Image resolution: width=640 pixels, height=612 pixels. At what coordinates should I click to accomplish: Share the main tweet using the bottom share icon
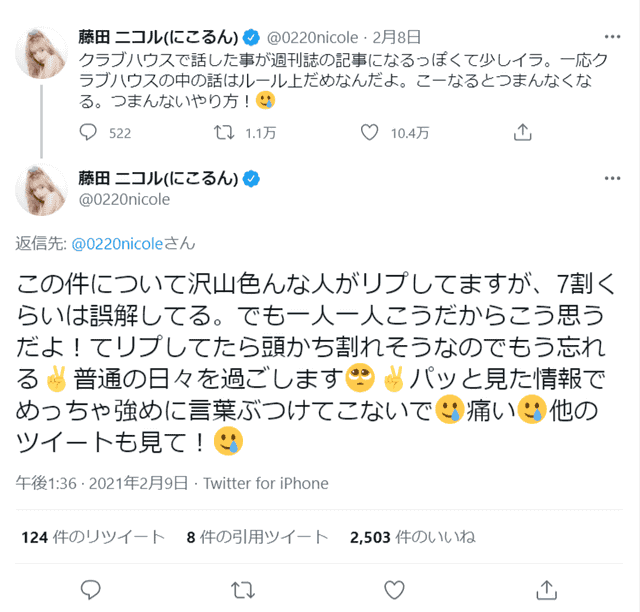click(x=547, y=590)
